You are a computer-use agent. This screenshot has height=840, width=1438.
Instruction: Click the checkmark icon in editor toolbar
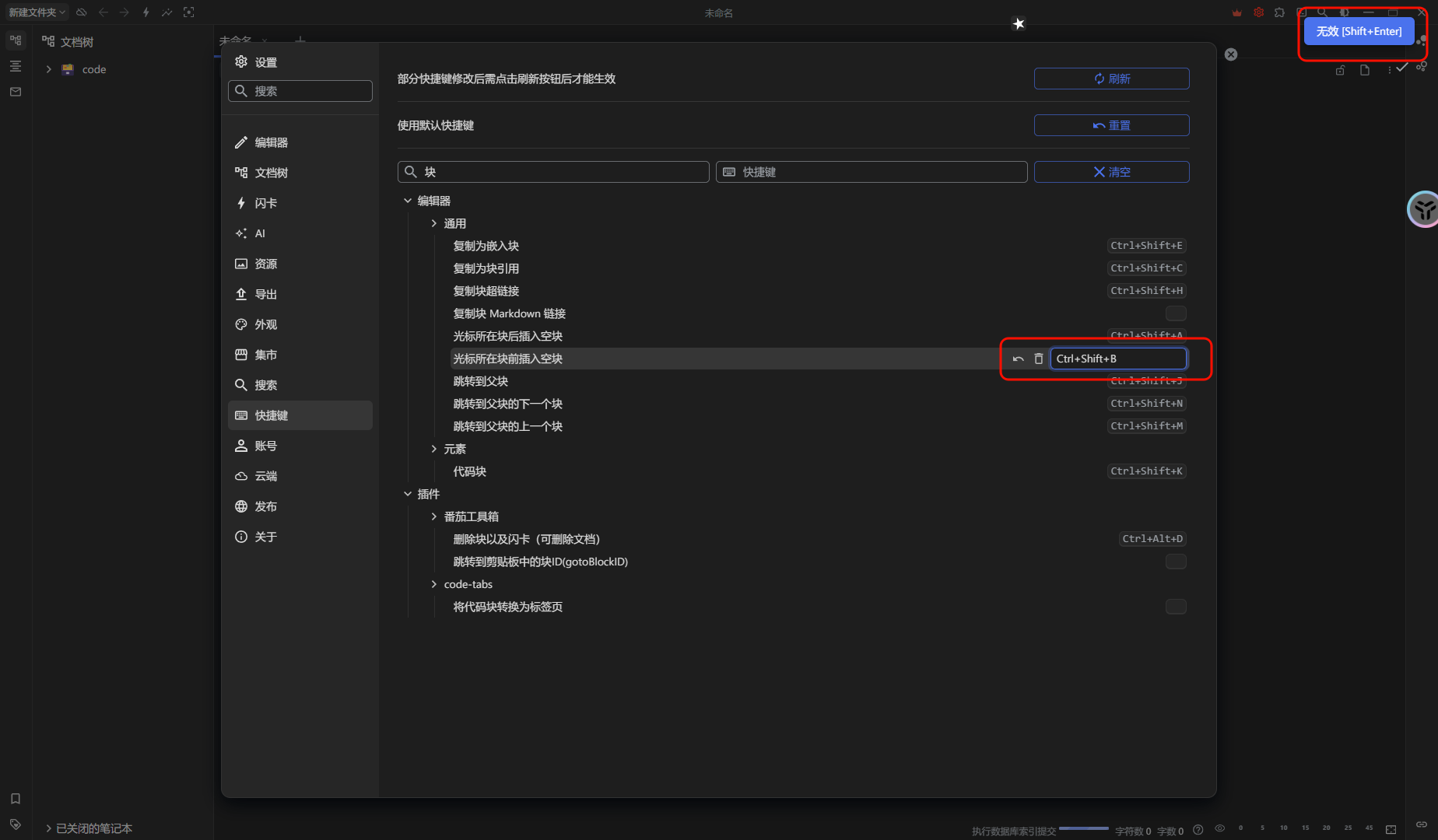(x=1401, y=68)
